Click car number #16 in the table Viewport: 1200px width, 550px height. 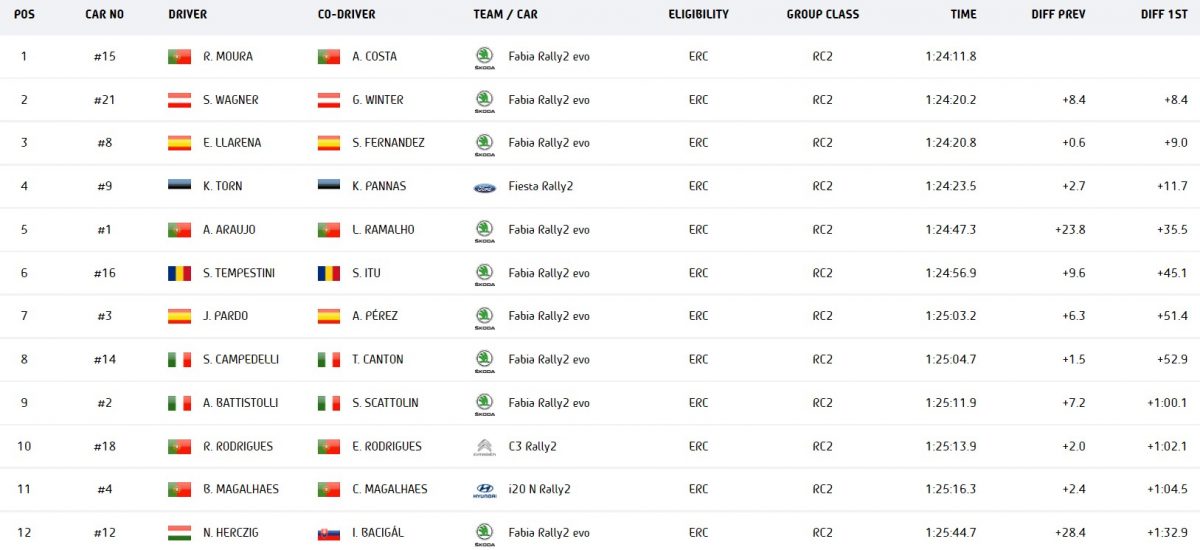(x=105, y=273)
